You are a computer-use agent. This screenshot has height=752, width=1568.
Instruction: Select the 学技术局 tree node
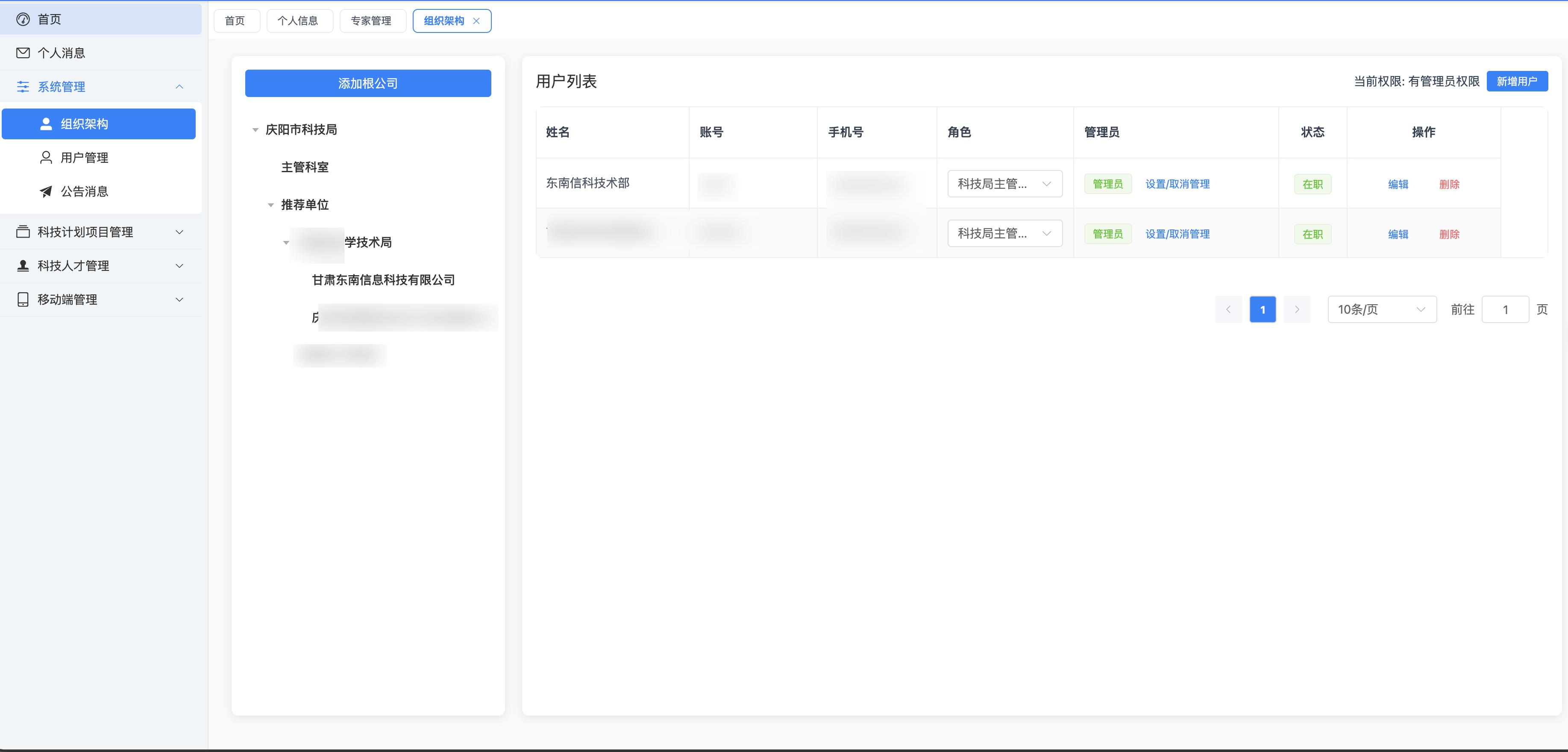[368, 243]
